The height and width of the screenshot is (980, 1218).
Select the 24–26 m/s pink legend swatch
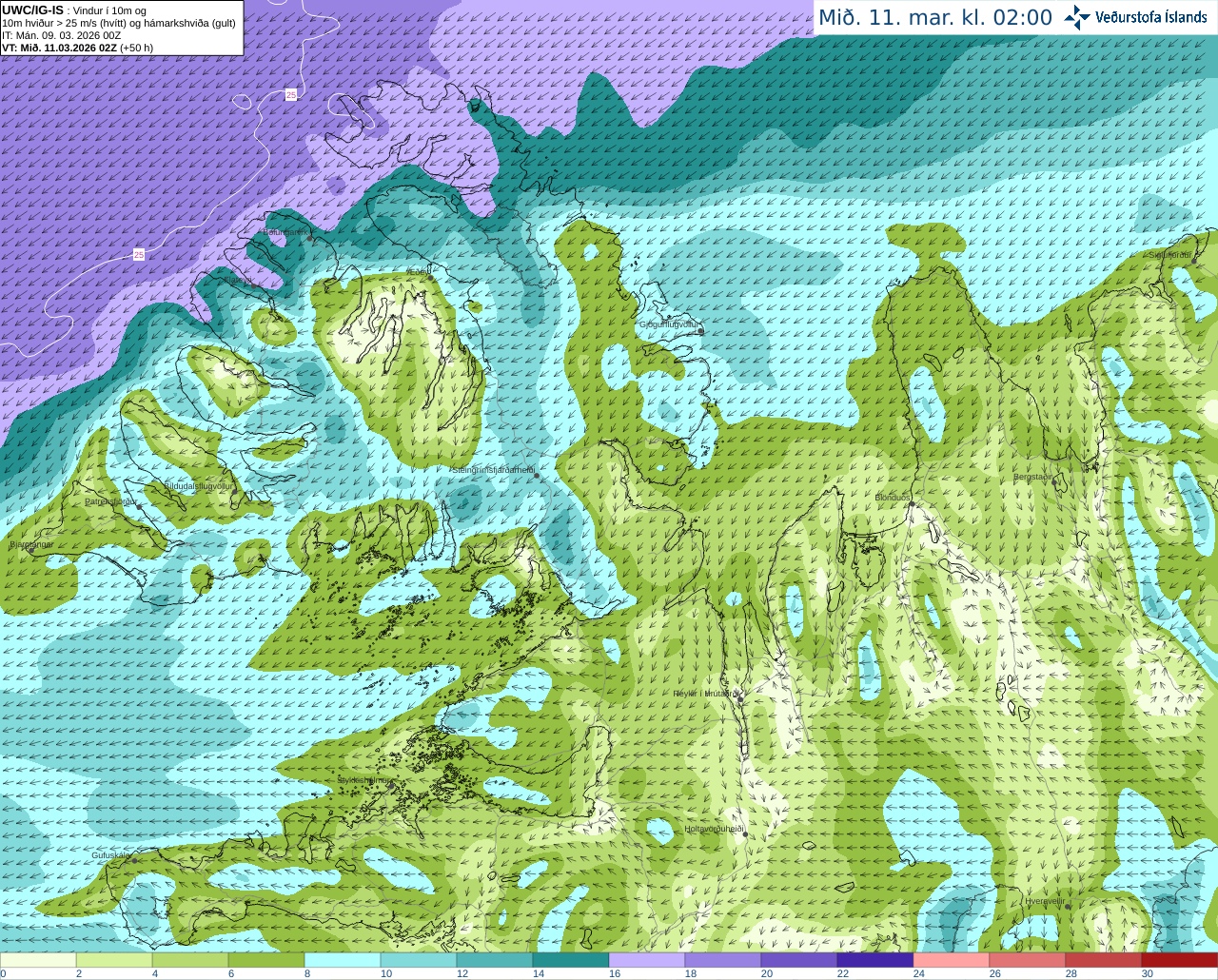(952, 960)
